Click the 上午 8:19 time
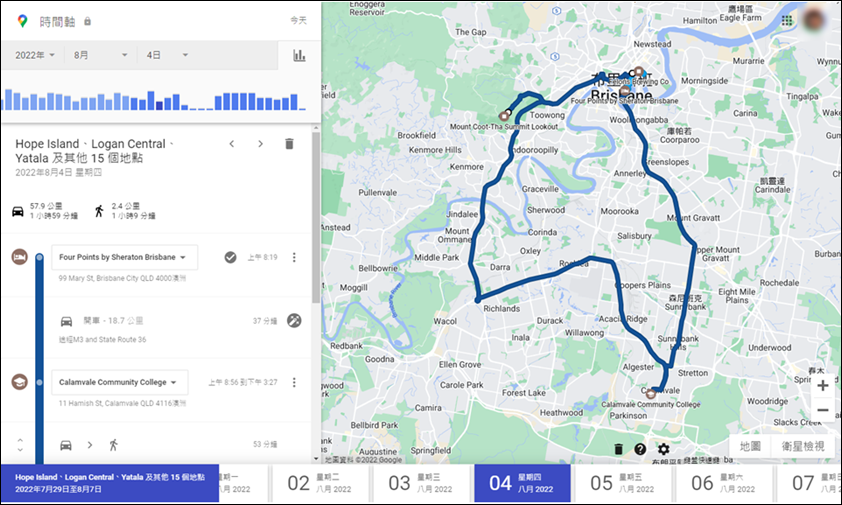Screen dimensions: 842x505 (263, 257)
